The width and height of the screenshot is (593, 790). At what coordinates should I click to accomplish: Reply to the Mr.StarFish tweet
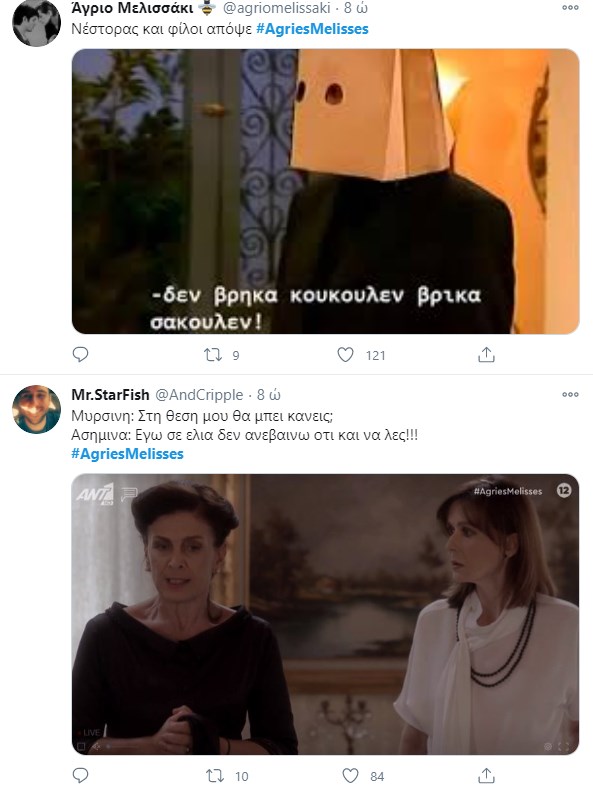point(81,775)
